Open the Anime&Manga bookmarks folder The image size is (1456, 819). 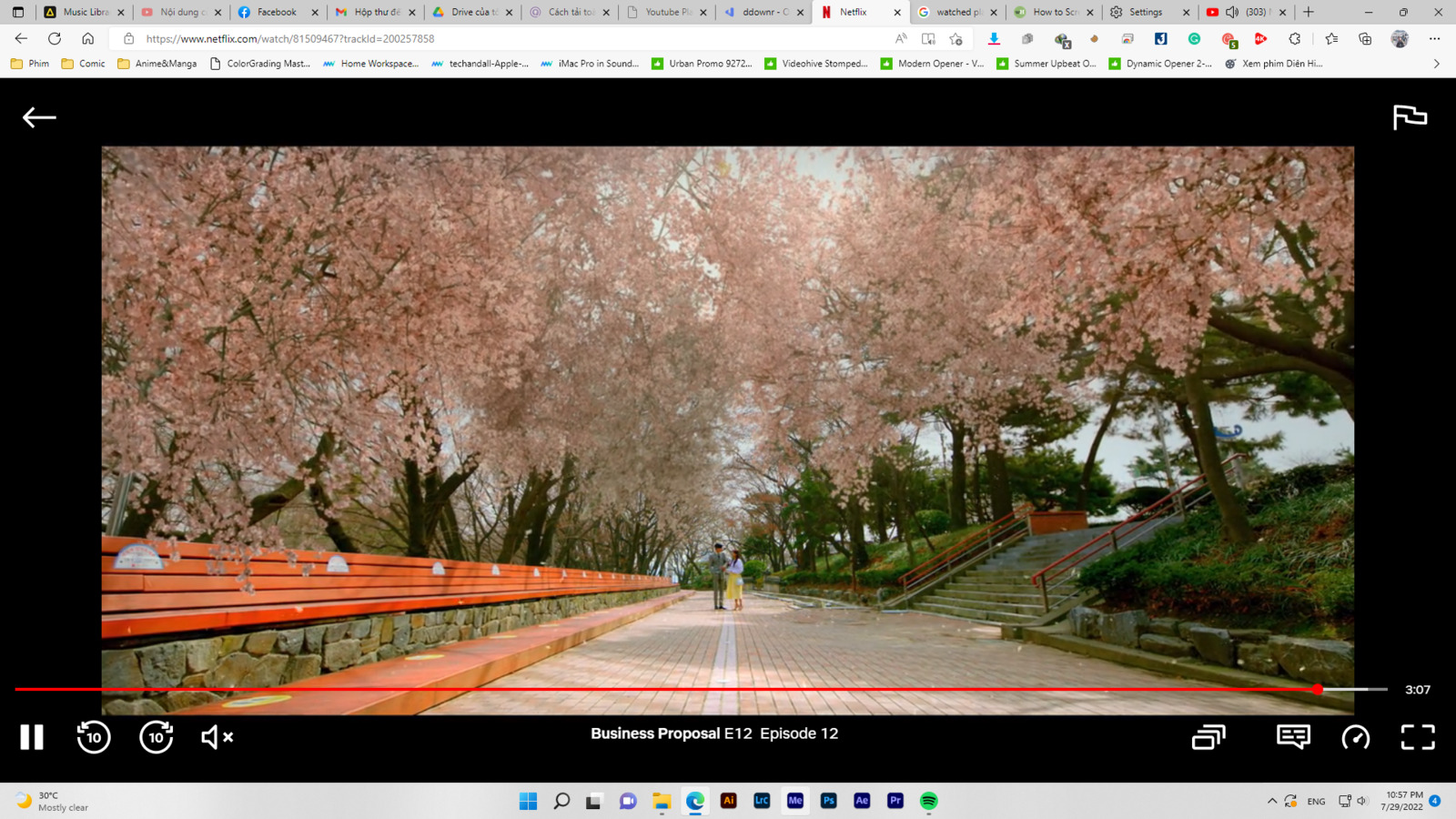[157, 64]
